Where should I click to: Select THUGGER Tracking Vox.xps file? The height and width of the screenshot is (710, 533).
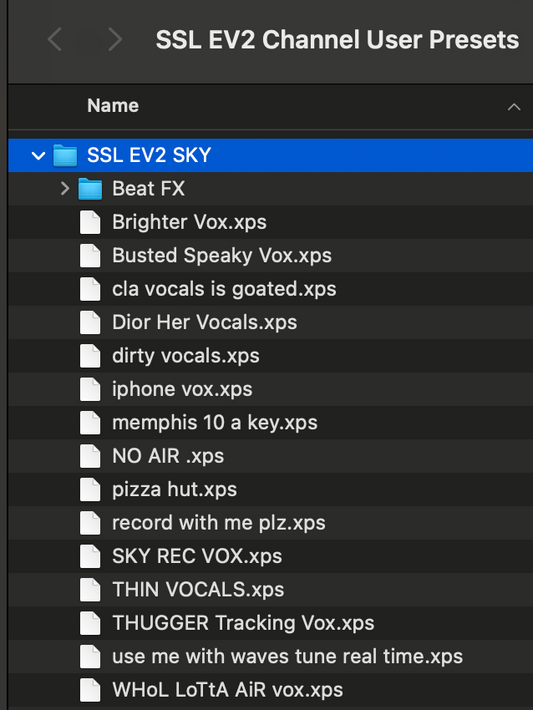pyautogui.click(x=270, y=623)
